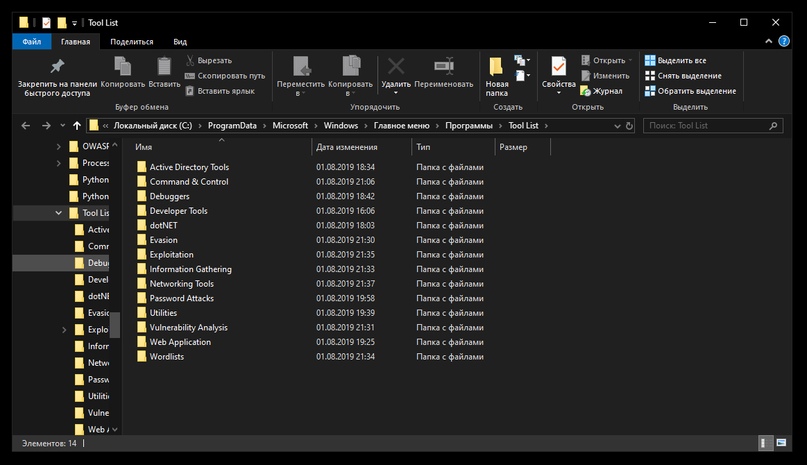Click Вырезать (Cut) scissors icon
Image resolution: width=807 pixels, height=465 pixels.
point(191,60)
